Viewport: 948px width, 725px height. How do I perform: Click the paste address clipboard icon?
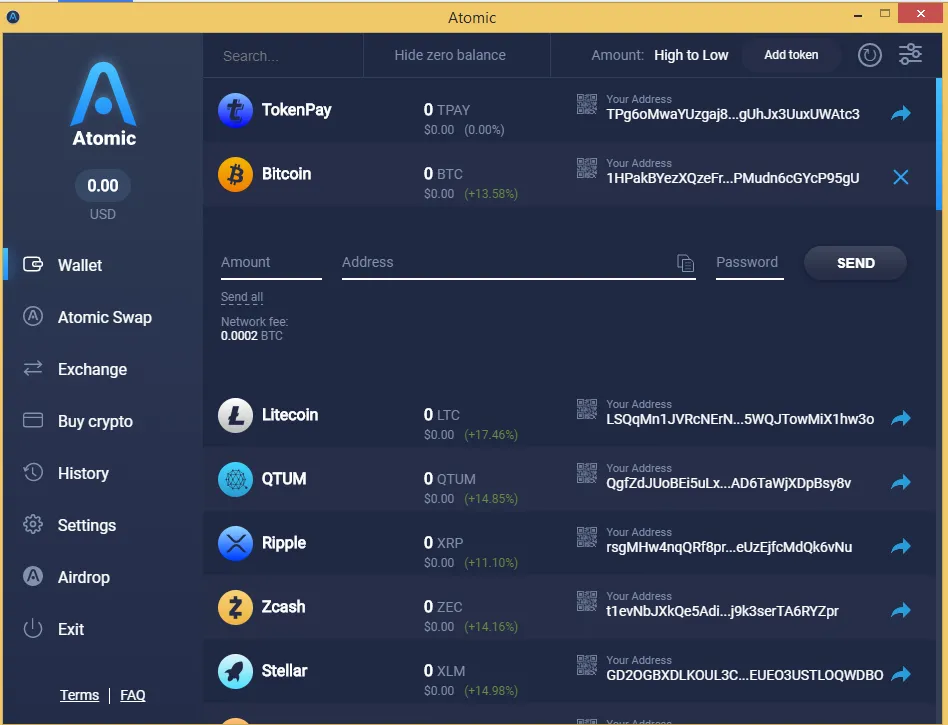pos(685,263)
